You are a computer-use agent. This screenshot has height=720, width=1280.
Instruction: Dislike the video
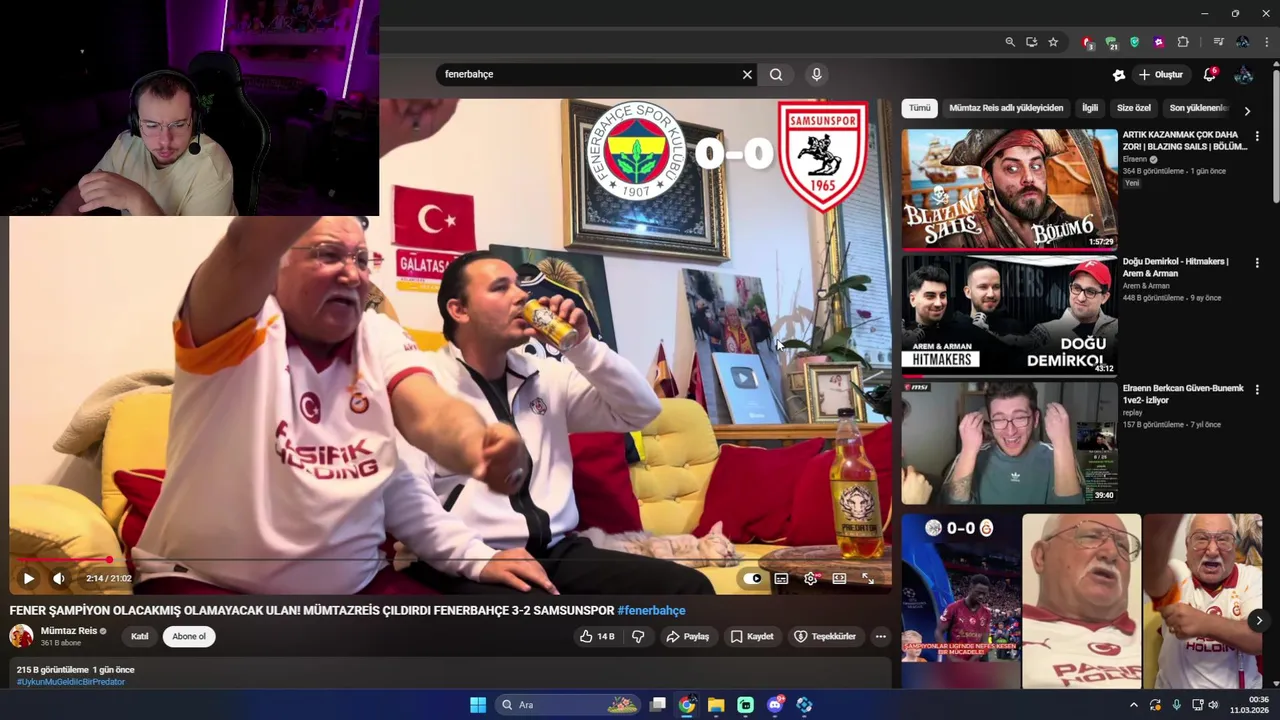click(638, 636)
